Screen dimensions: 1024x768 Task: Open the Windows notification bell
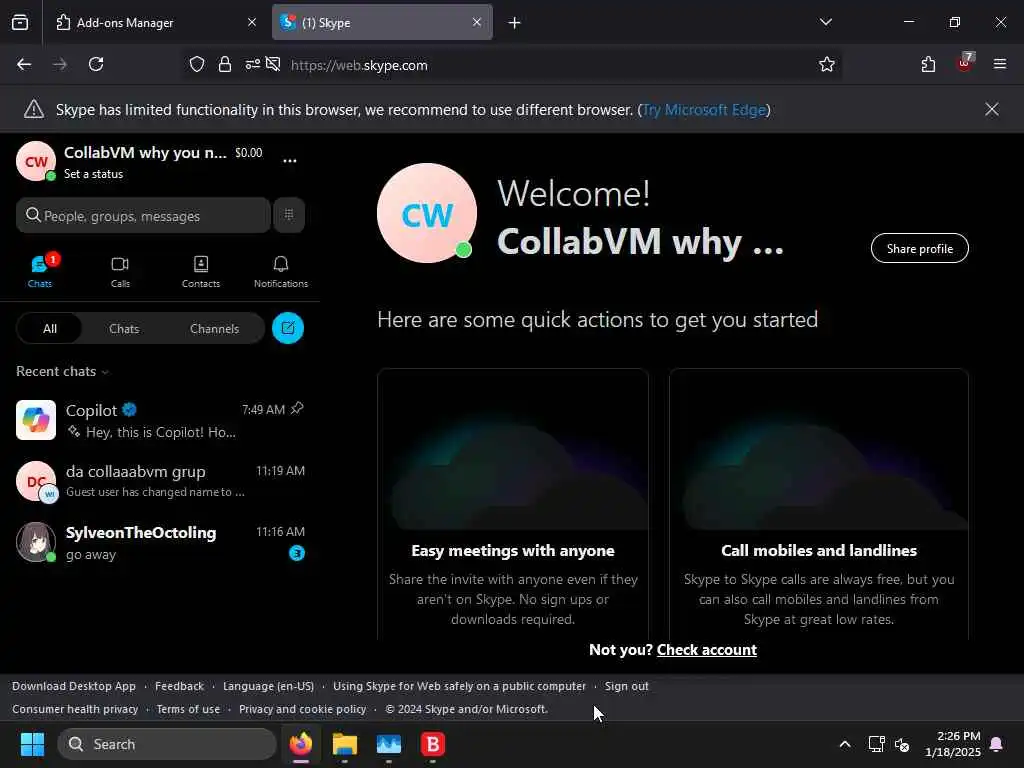997,744
